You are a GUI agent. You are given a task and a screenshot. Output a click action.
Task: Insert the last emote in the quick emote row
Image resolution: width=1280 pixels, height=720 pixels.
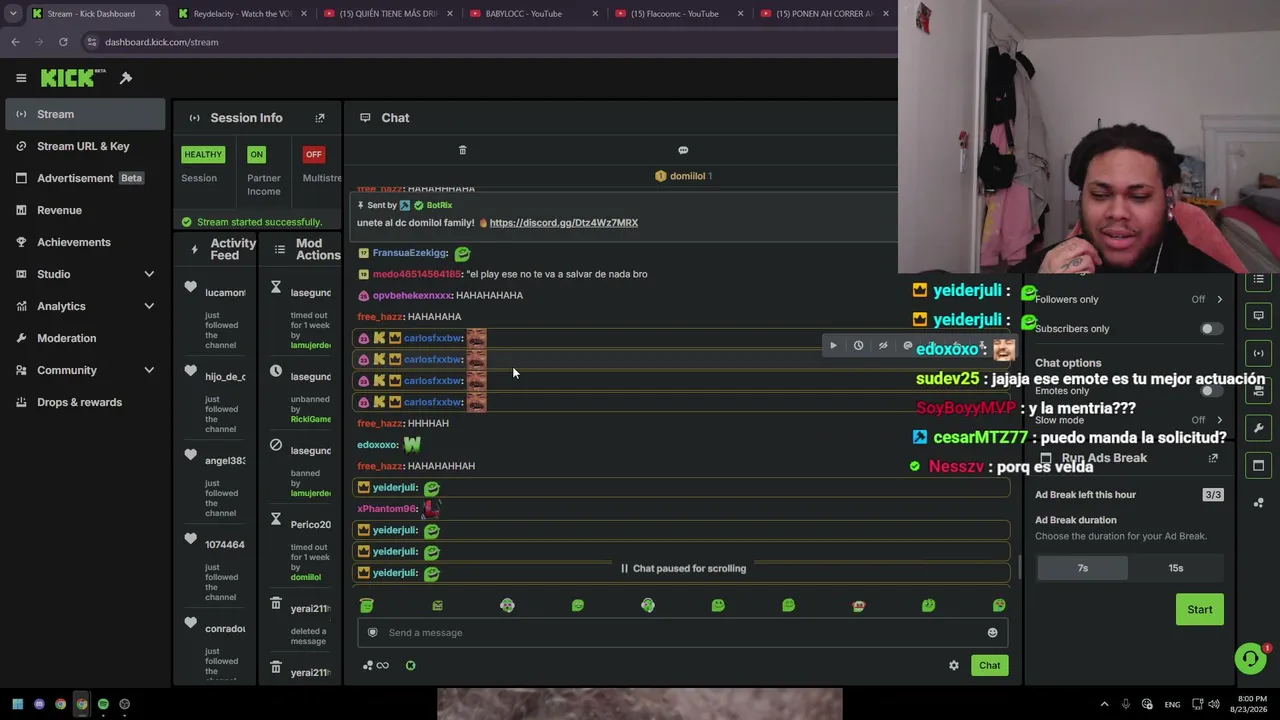tap(999, 605)
